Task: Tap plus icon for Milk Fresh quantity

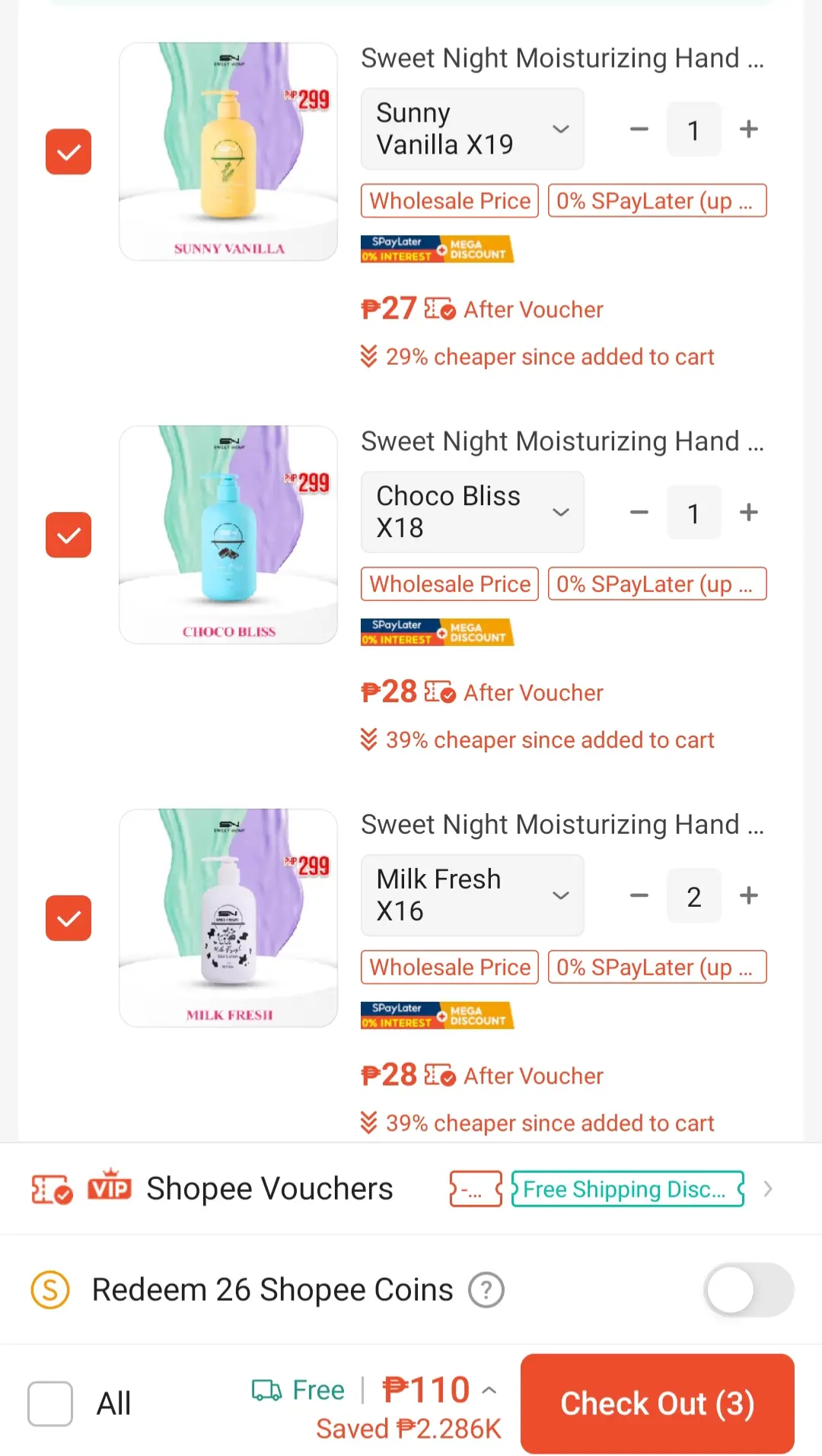Action: coord(748,896)
